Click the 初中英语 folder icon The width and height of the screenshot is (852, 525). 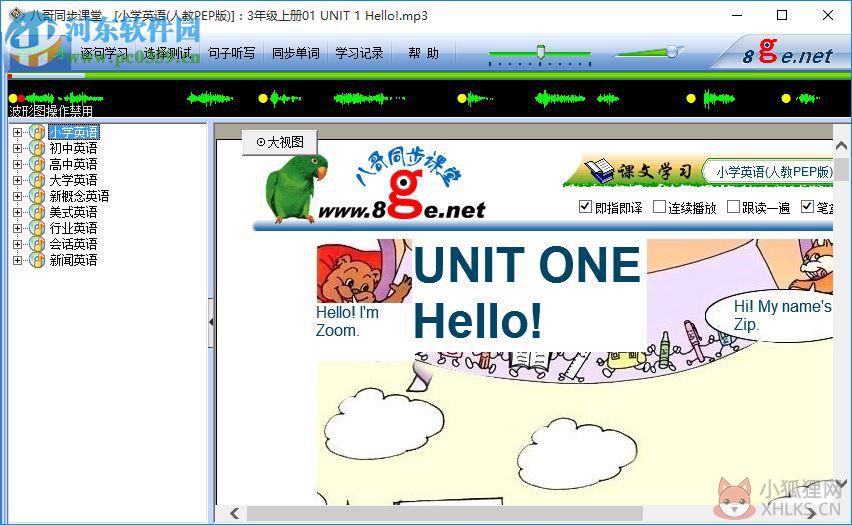click(37, 148)
